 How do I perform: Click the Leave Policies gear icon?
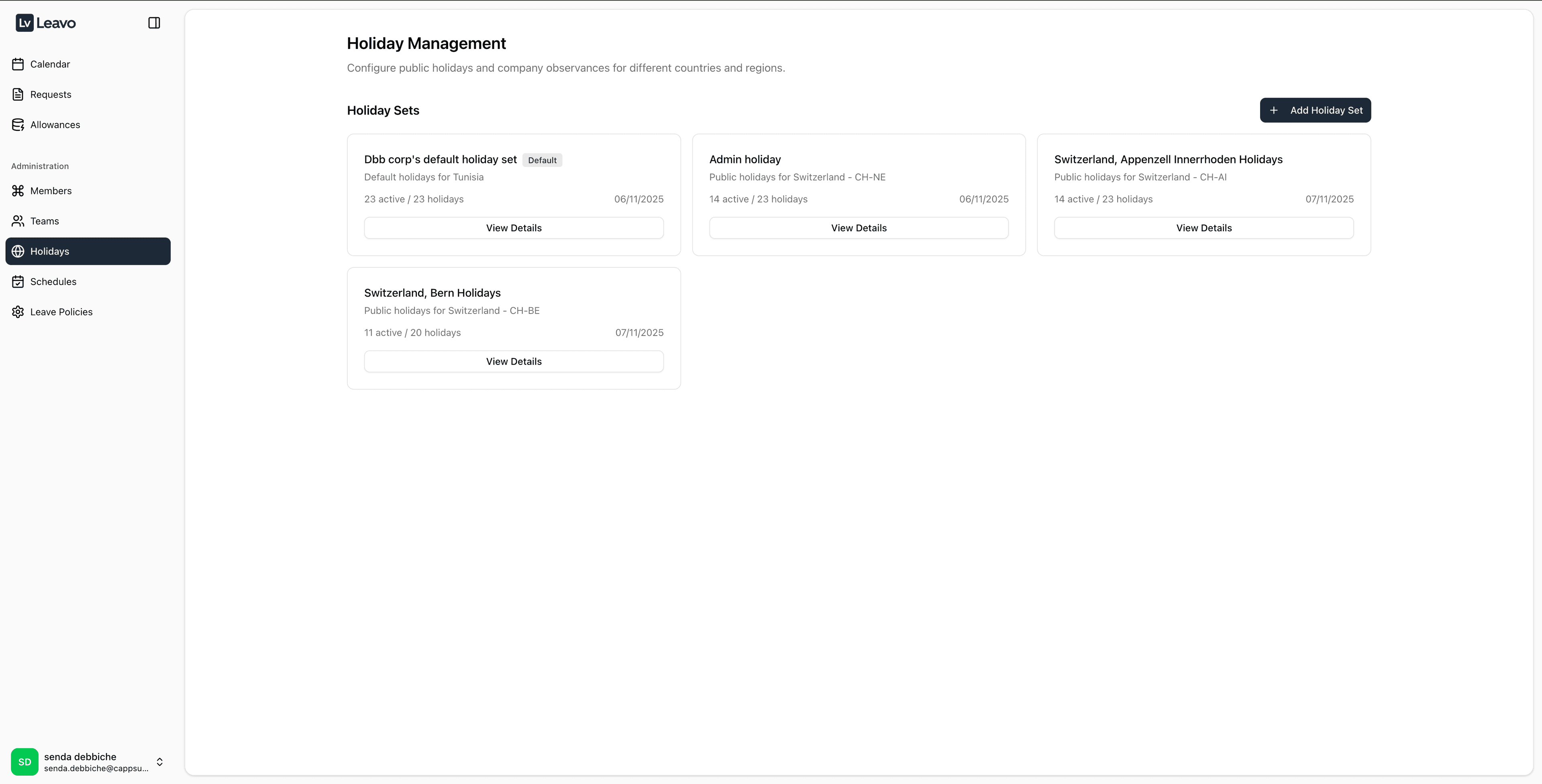(x=18, y=312)
